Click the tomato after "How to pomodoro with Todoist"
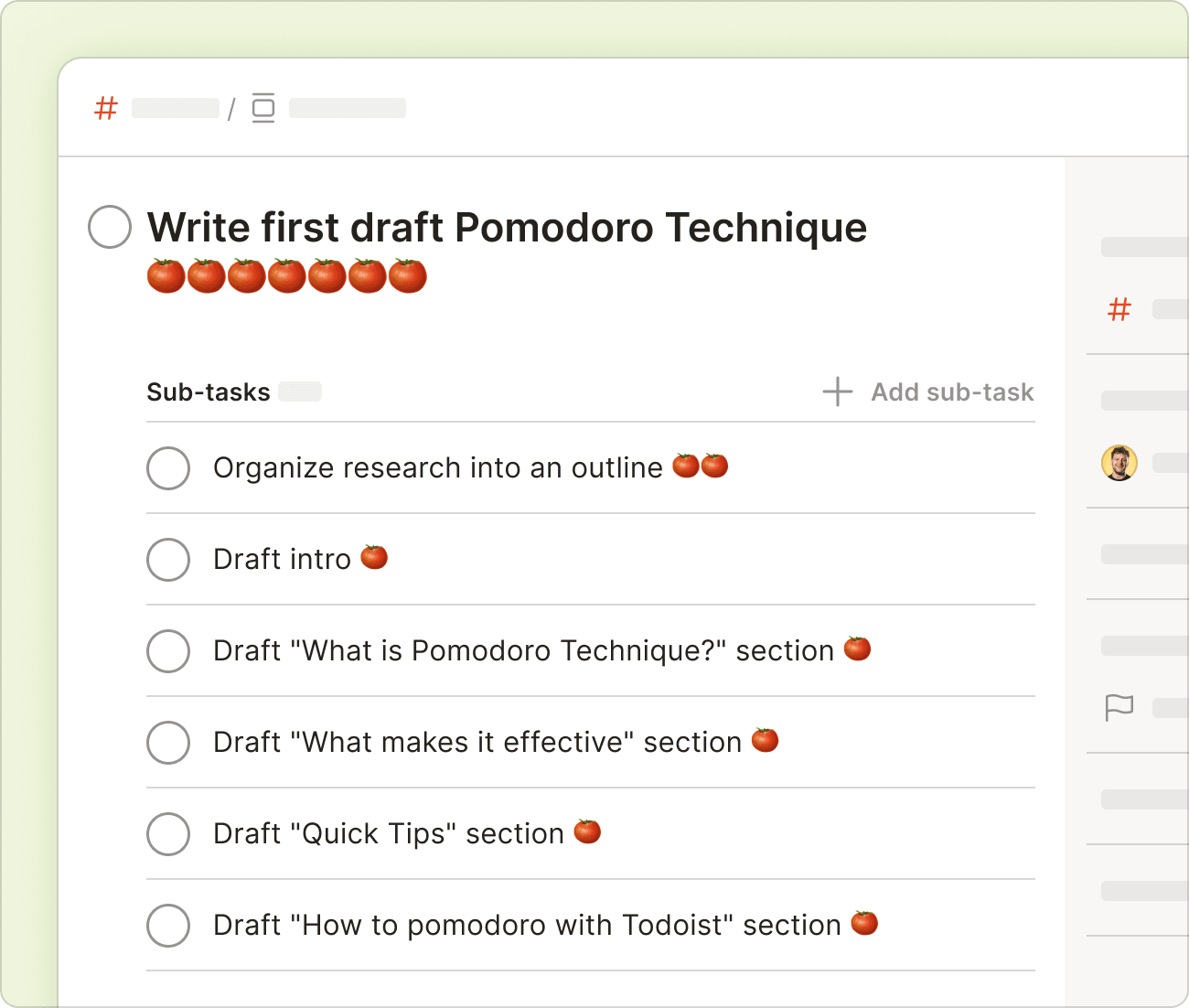The image size is (1189, 1008). coord(862,924)
